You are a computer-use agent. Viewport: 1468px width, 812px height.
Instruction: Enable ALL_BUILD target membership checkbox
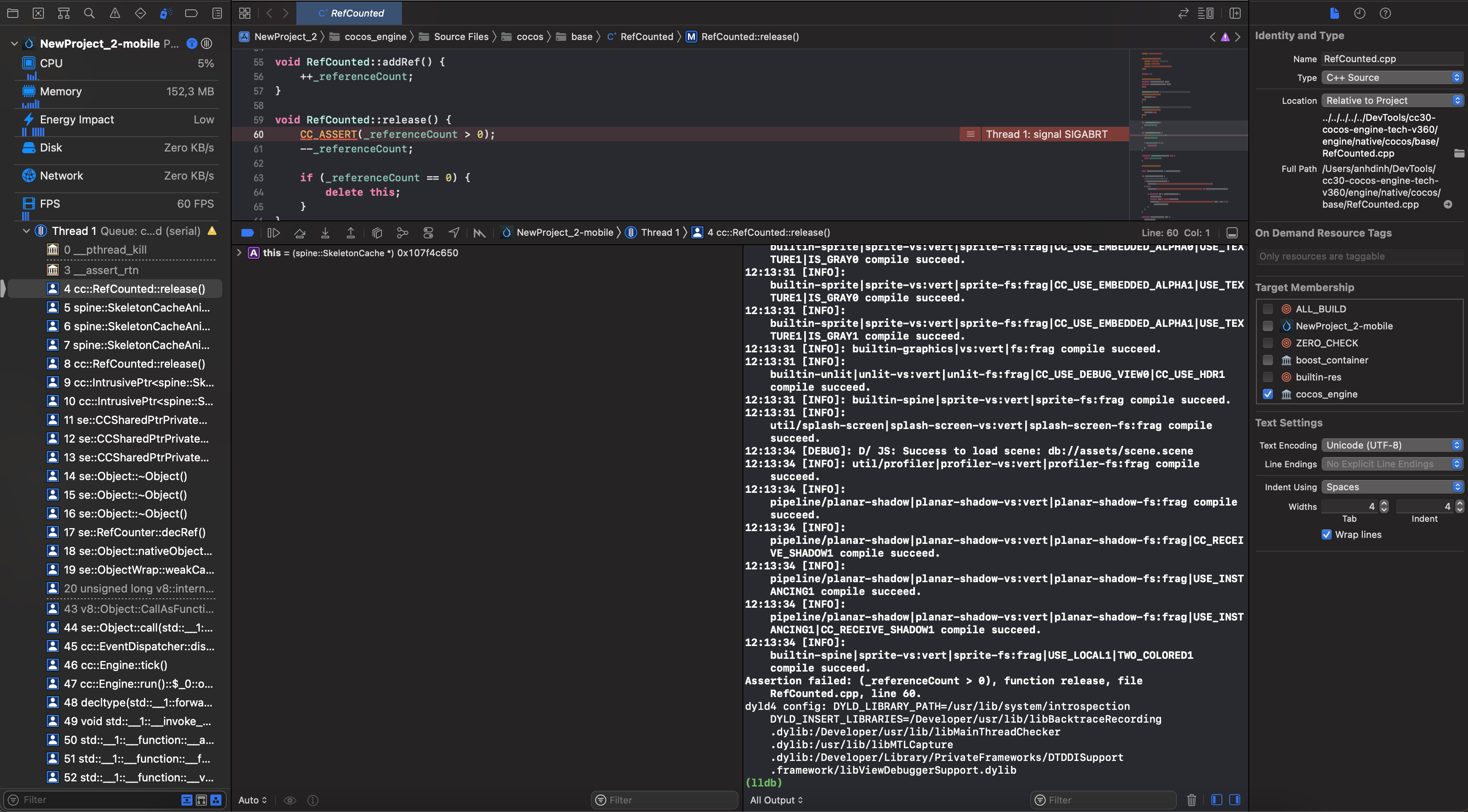pos(1268,309)
